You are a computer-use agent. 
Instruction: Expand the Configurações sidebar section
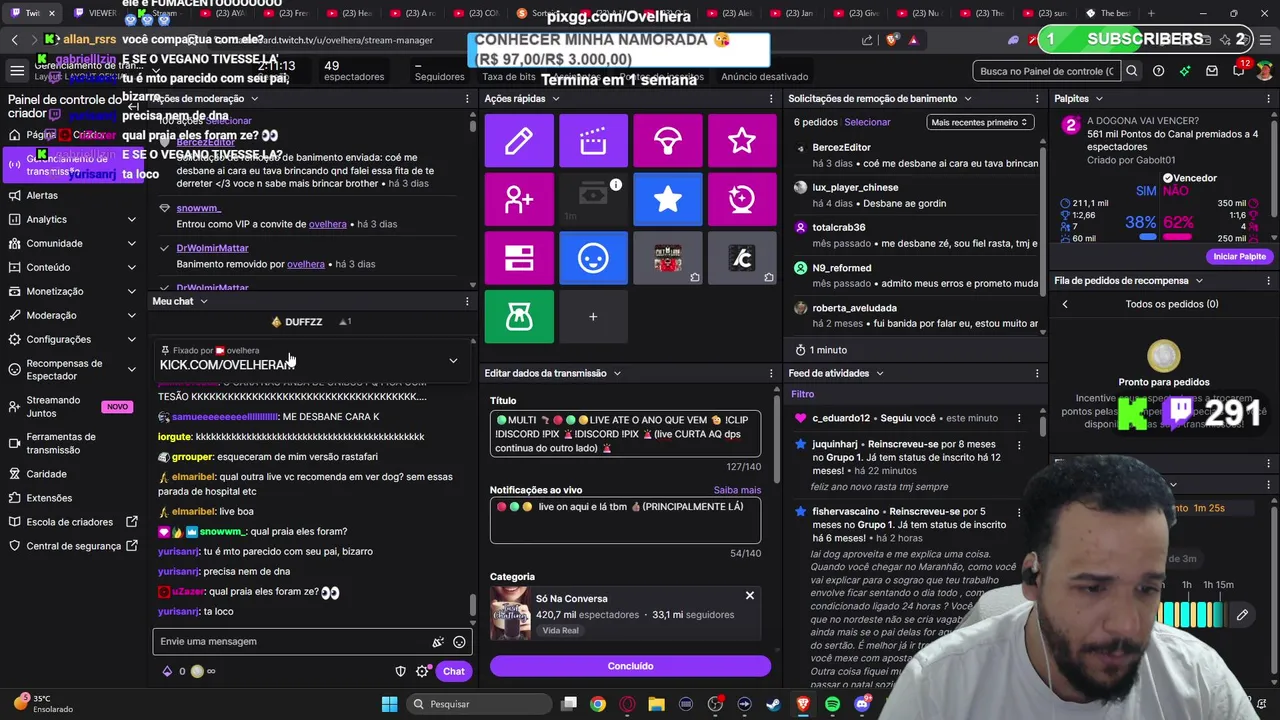(132, 339)
